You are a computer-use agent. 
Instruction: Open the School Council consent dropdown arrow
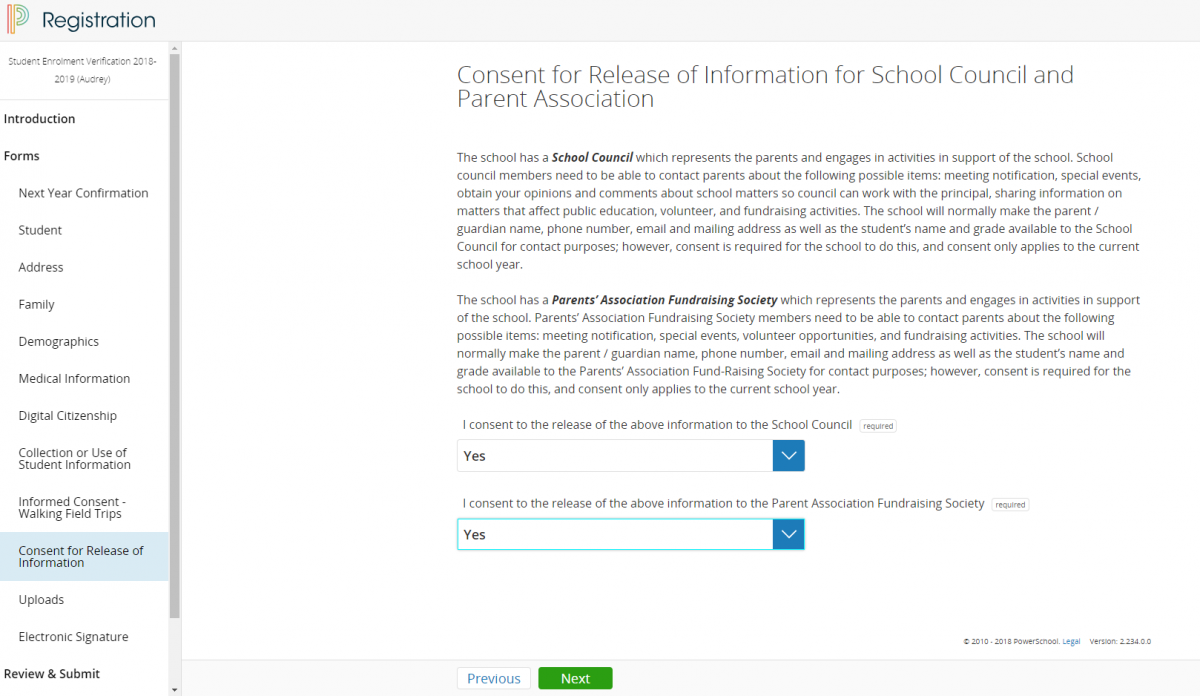click(788, 456)
